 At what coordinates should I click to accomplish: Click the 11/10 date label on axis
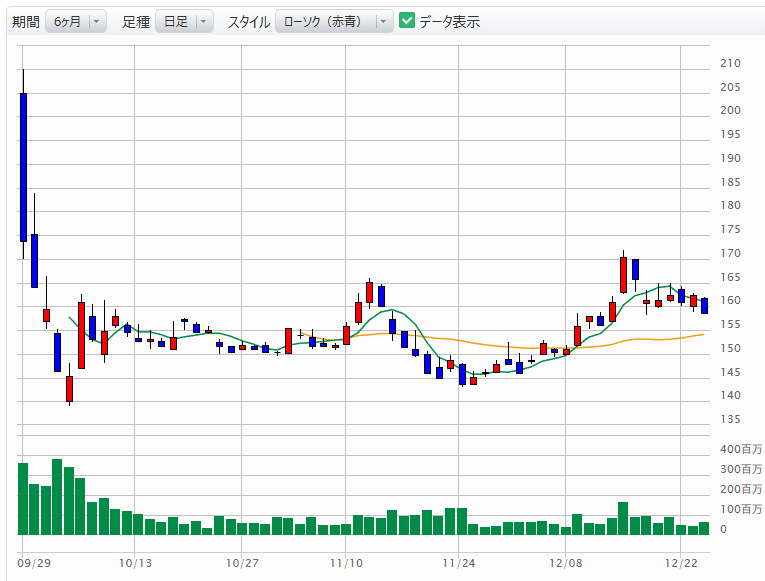tap(345, 563)
